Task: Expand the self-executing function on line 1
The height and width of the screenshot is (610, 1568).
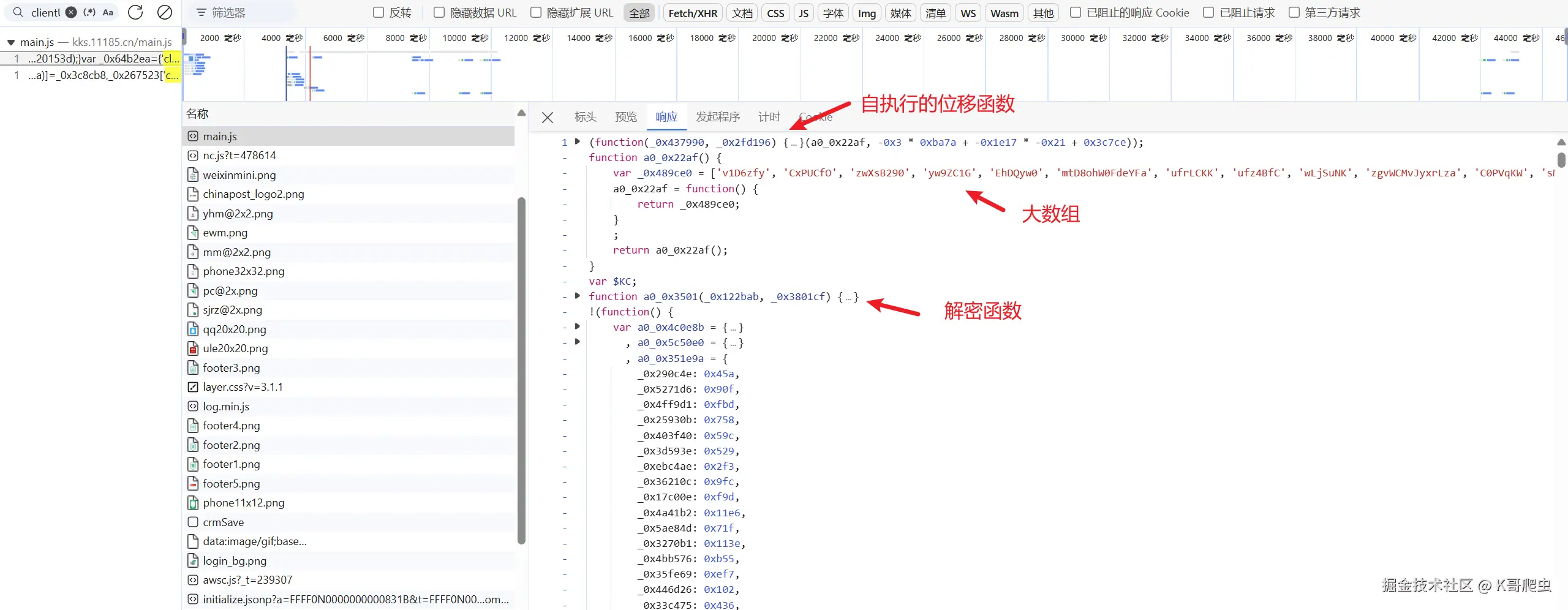Action: pyautogui.click(x=577, y=141)
